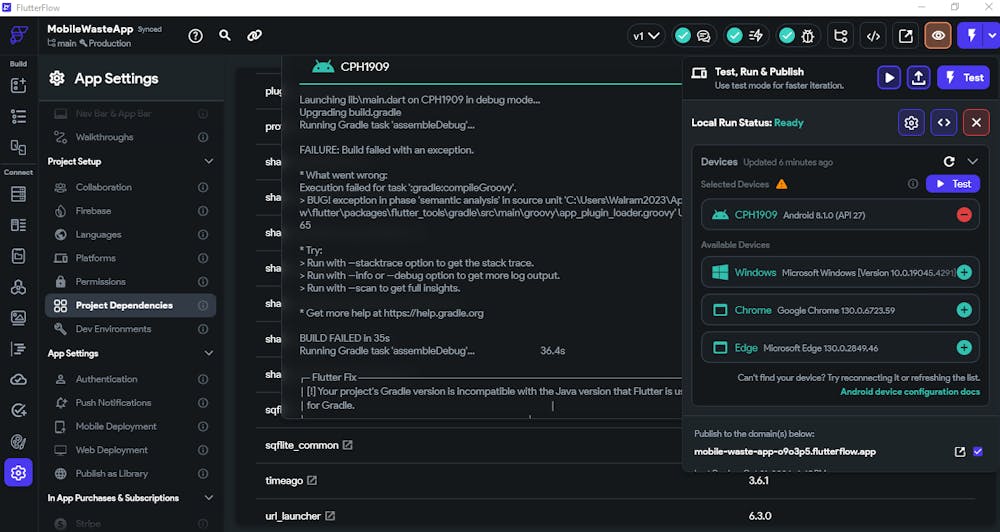The width and height of the screenshot is (1000, 532).
Task: Click the FlutterFlow logo icon
Action: click(18, 36)
